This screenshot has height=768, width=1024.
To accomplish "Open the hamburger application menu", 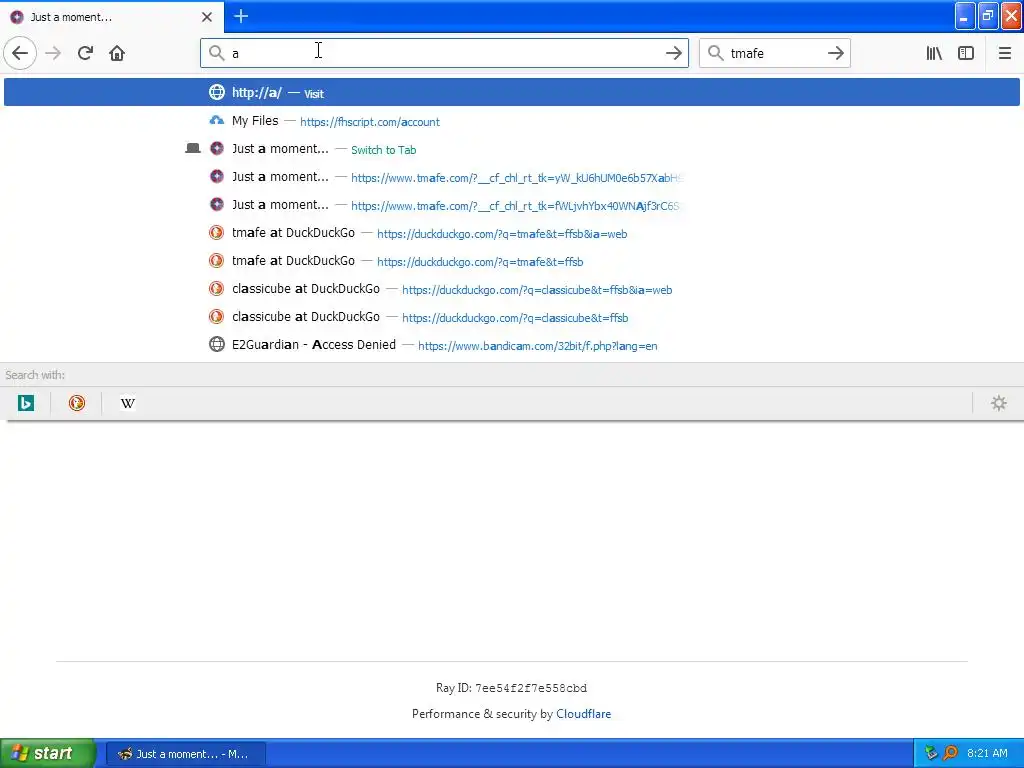I will 1005,53.
